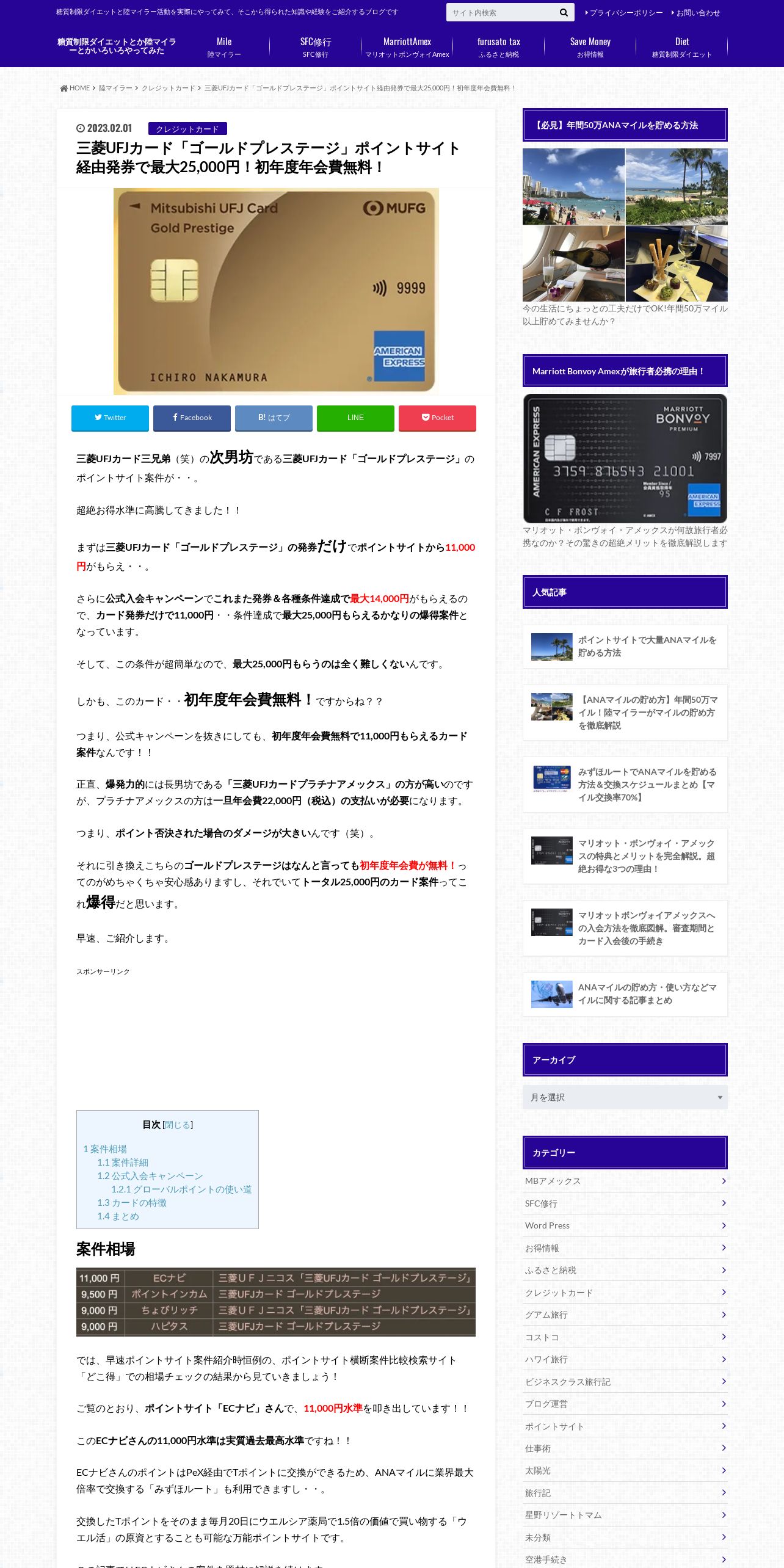Open the ブログ運営 category
Viewport: 784px width, 1568px height.
(x=625, y=1404)
